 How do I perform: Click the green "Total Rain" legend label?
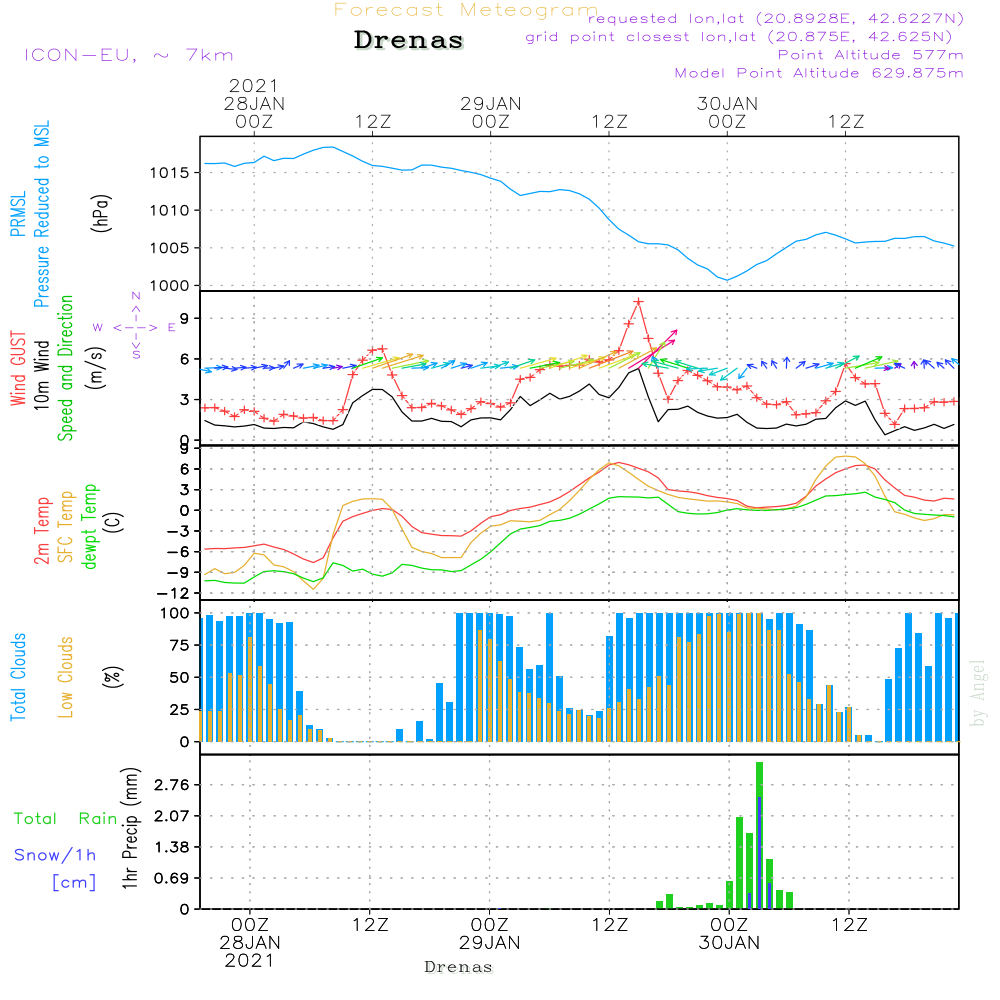tap(66, 819)
